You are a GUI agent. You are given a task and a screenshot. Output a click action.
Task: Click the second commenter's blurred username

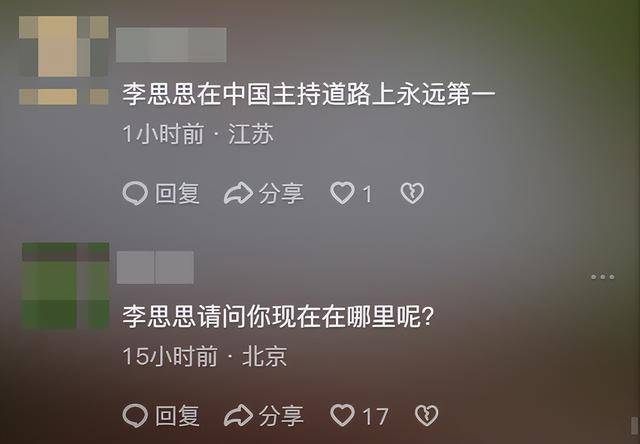pos(155,267)
